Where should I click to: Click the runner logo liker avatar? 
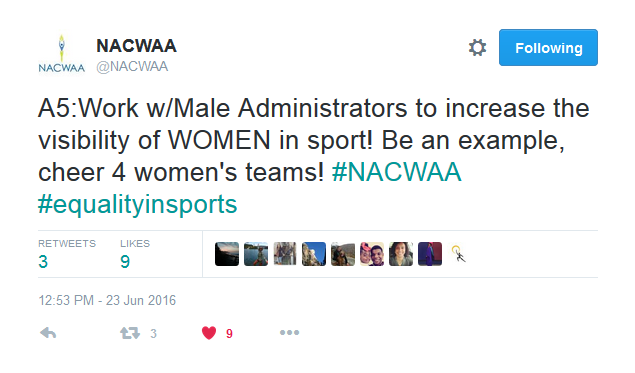pyautogui.click(x=458, y=254)
